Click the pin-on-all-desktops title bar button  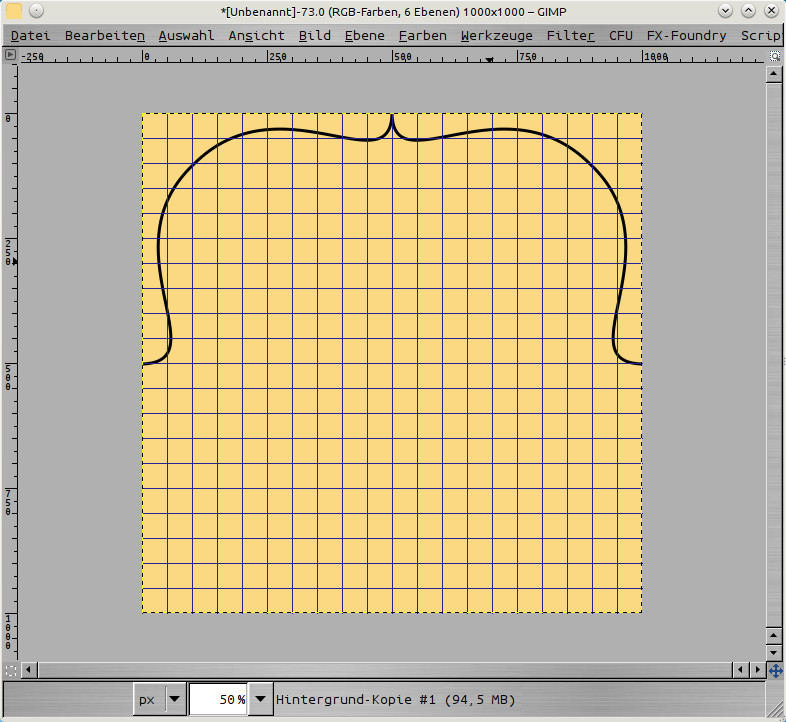coord(36,11)
